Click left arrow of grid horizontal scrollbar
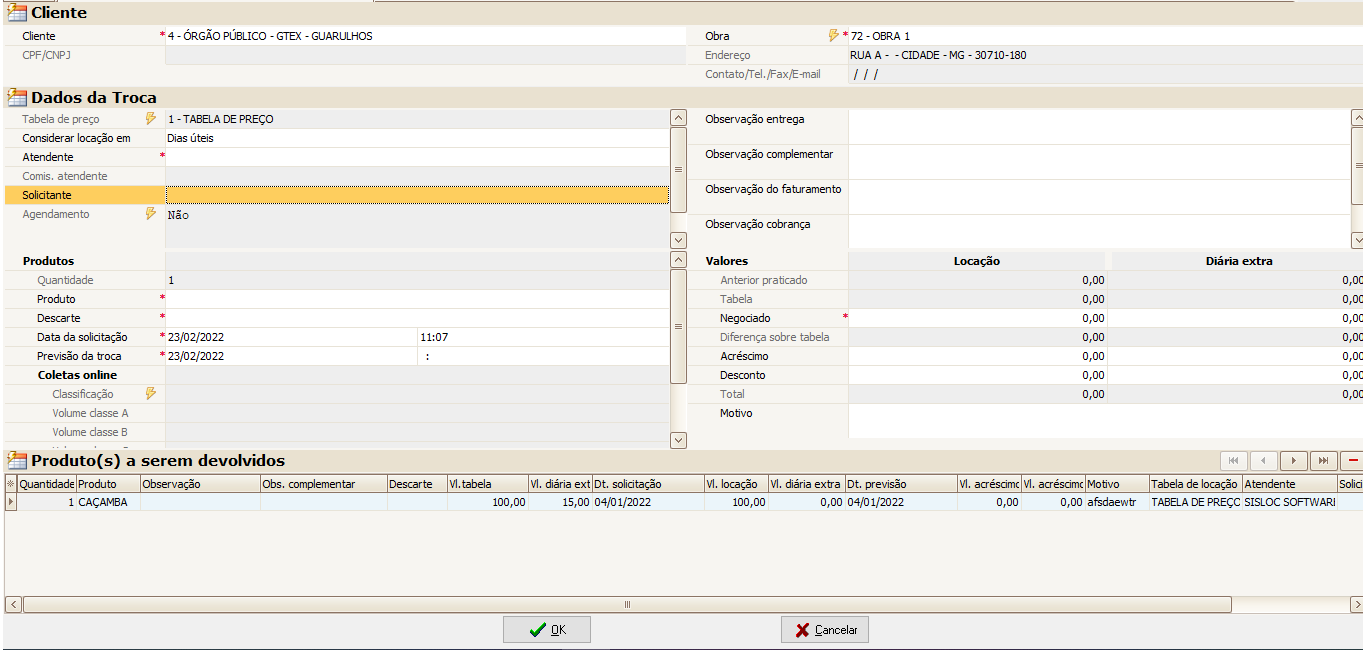Image resolution: width=1363 pixels, height=650 pixels. point(13,604)
